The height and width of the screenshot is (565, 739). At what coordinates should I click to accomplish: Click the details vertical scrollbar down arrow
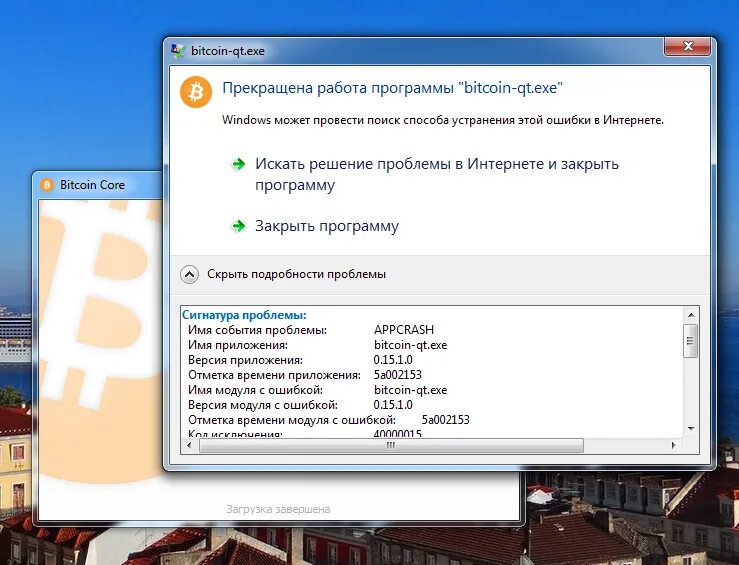[691, 428]
